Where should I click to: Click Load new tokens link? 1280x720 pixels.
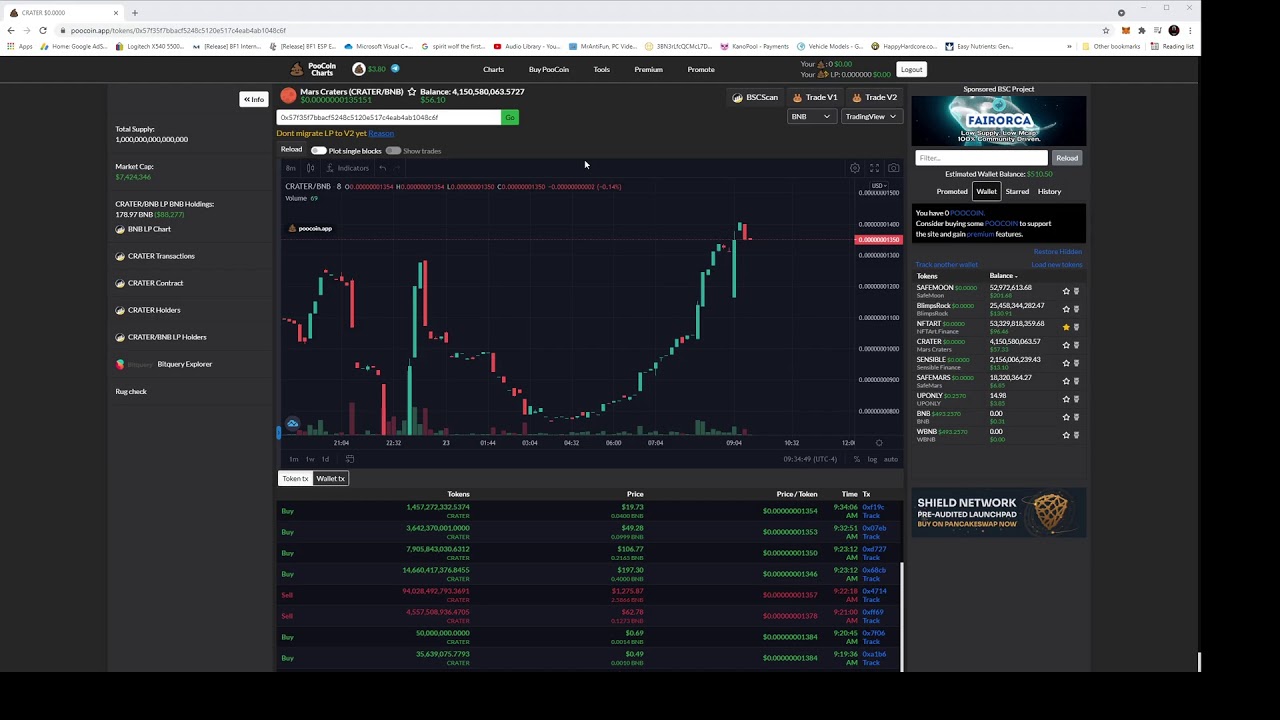[x=1057, y=265]
